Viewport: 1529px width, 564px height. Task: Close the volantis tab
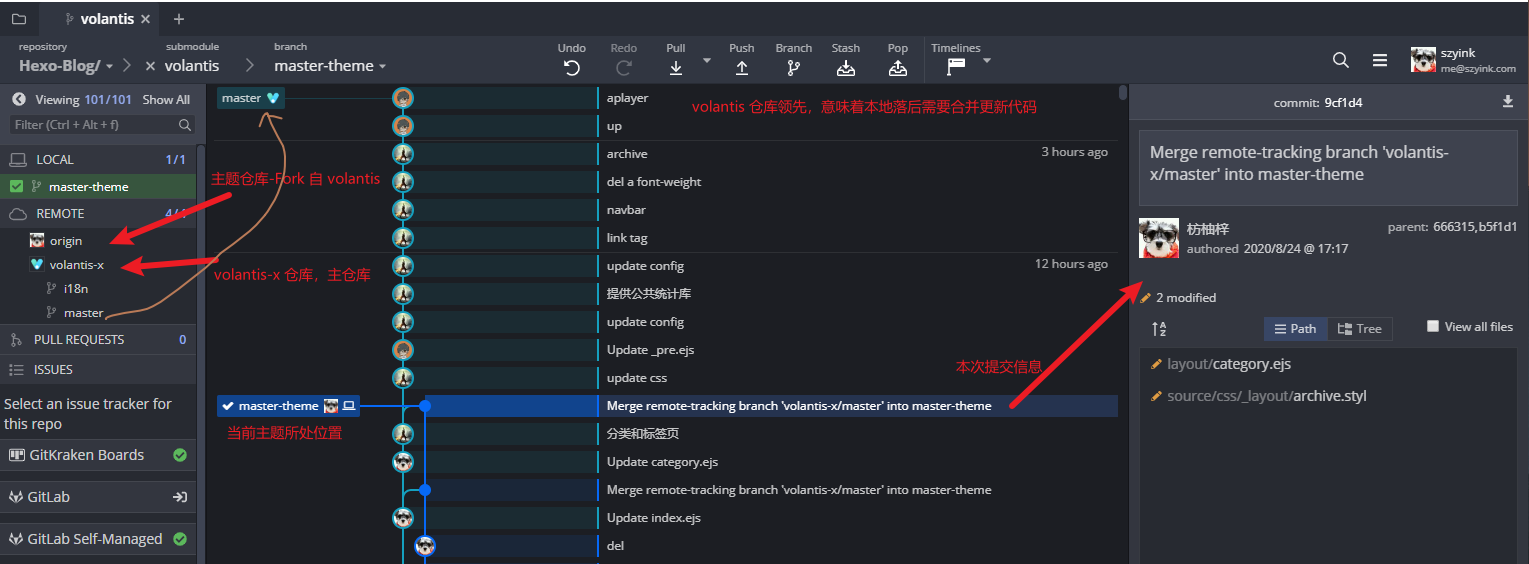(146, 19)
